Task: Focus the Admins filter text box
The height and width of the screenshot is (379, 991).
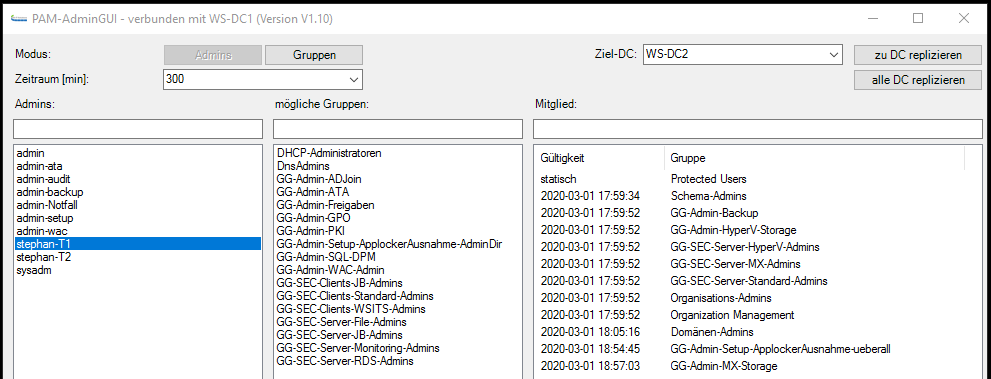Action: 138,129
